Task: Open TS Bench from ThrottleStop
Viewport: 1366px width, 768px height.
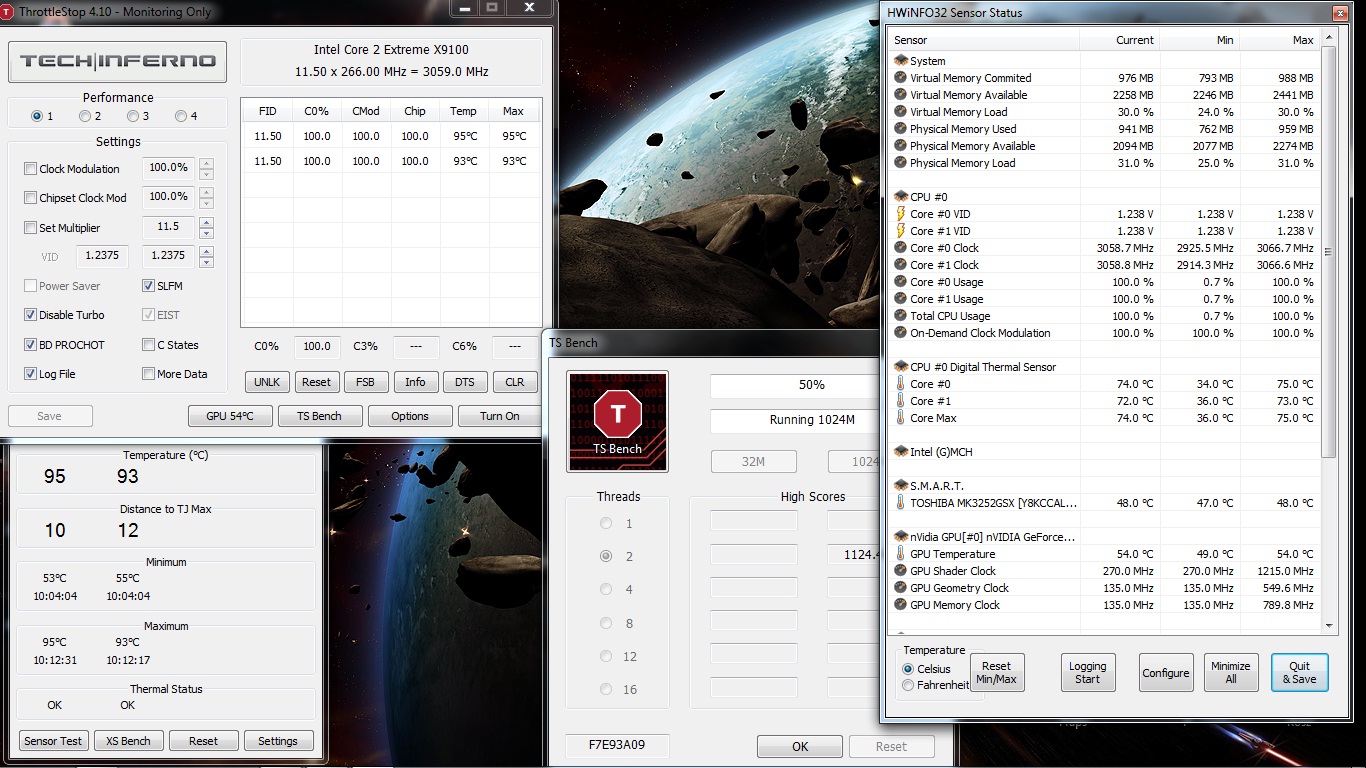Action: (320, 416)
